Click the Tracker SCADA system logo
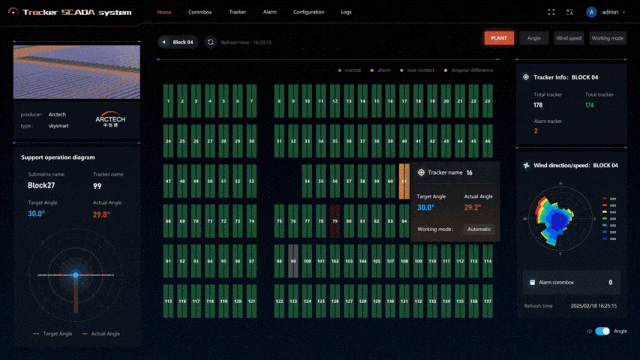 click(x=70, y=12)
